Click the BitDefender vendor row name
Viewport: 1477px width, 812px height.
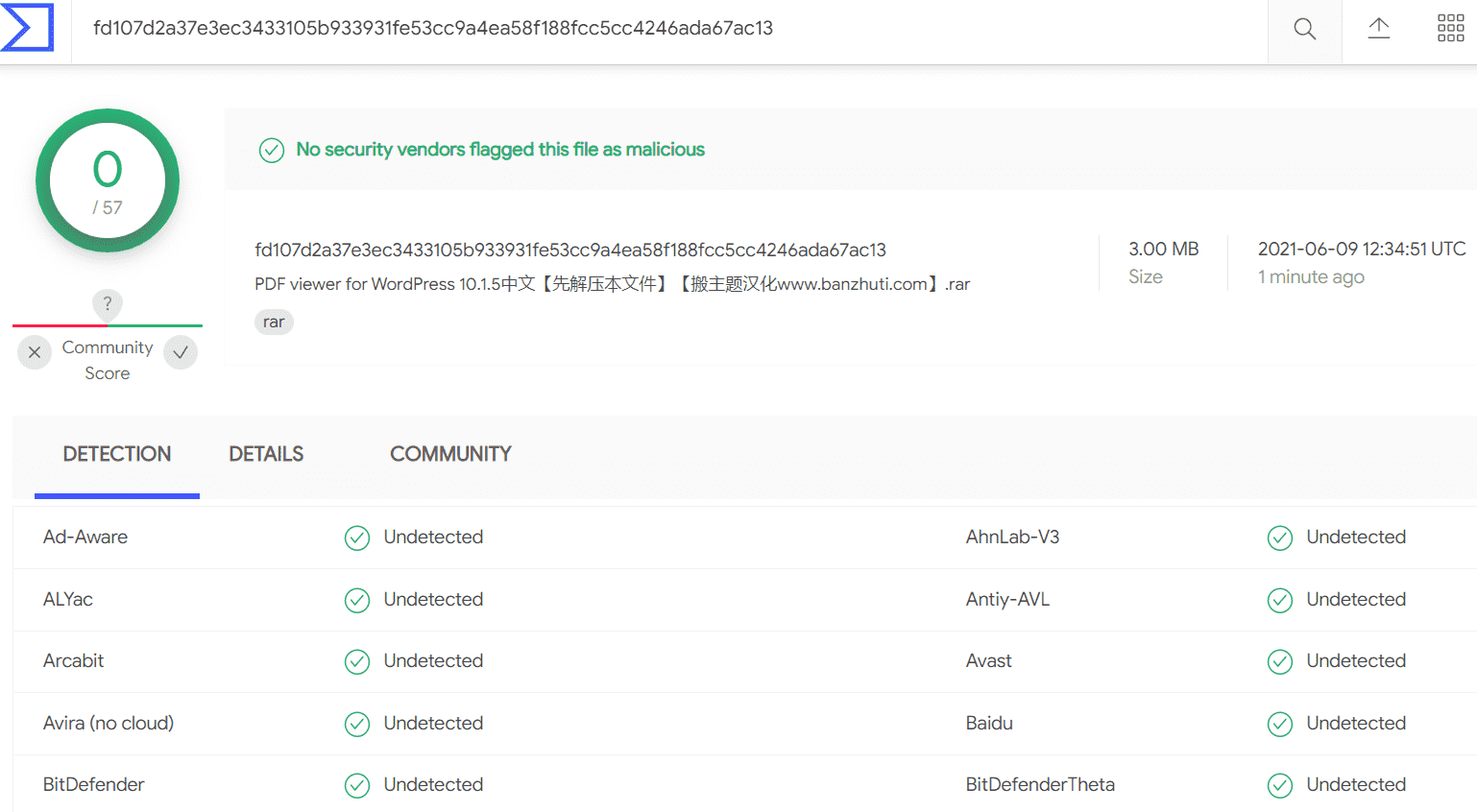94,784
